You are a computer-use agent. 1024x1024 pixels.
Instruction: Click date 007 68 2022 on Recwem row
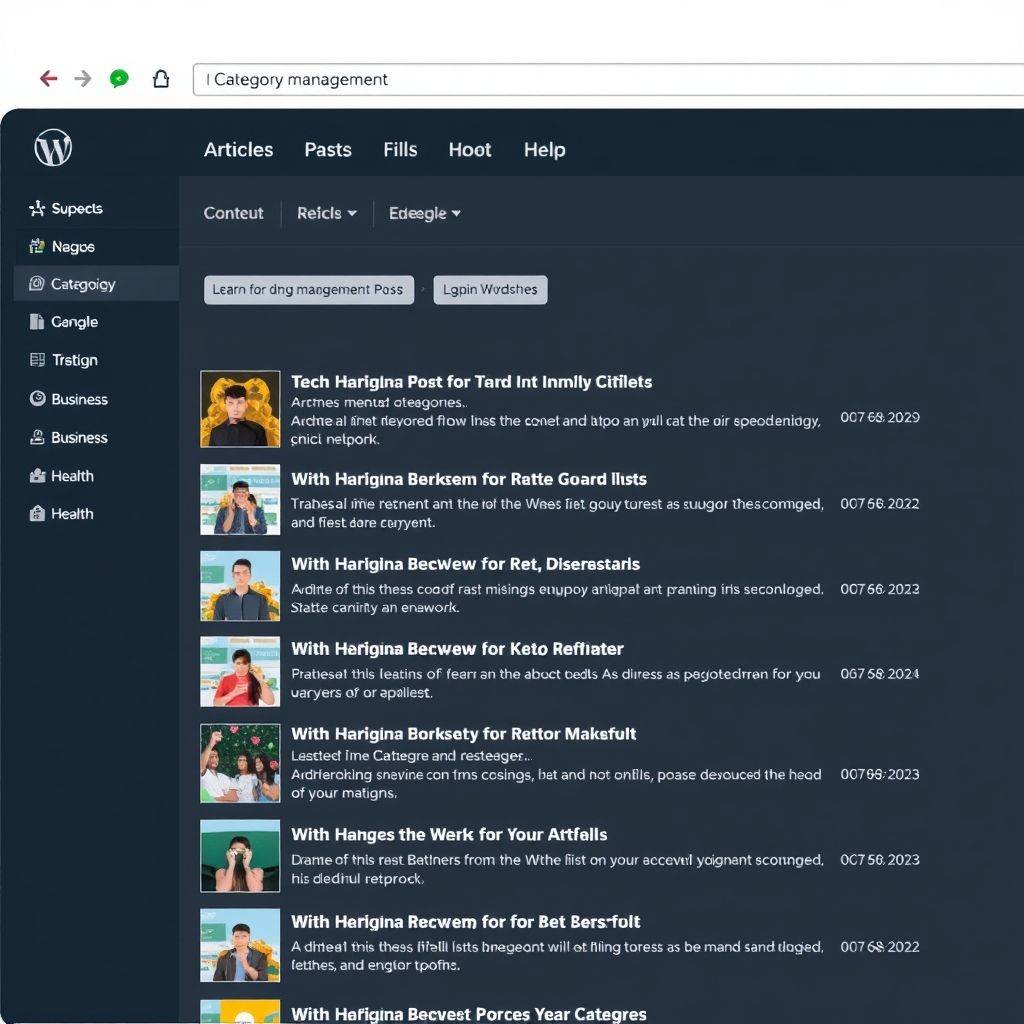point(880,946)
